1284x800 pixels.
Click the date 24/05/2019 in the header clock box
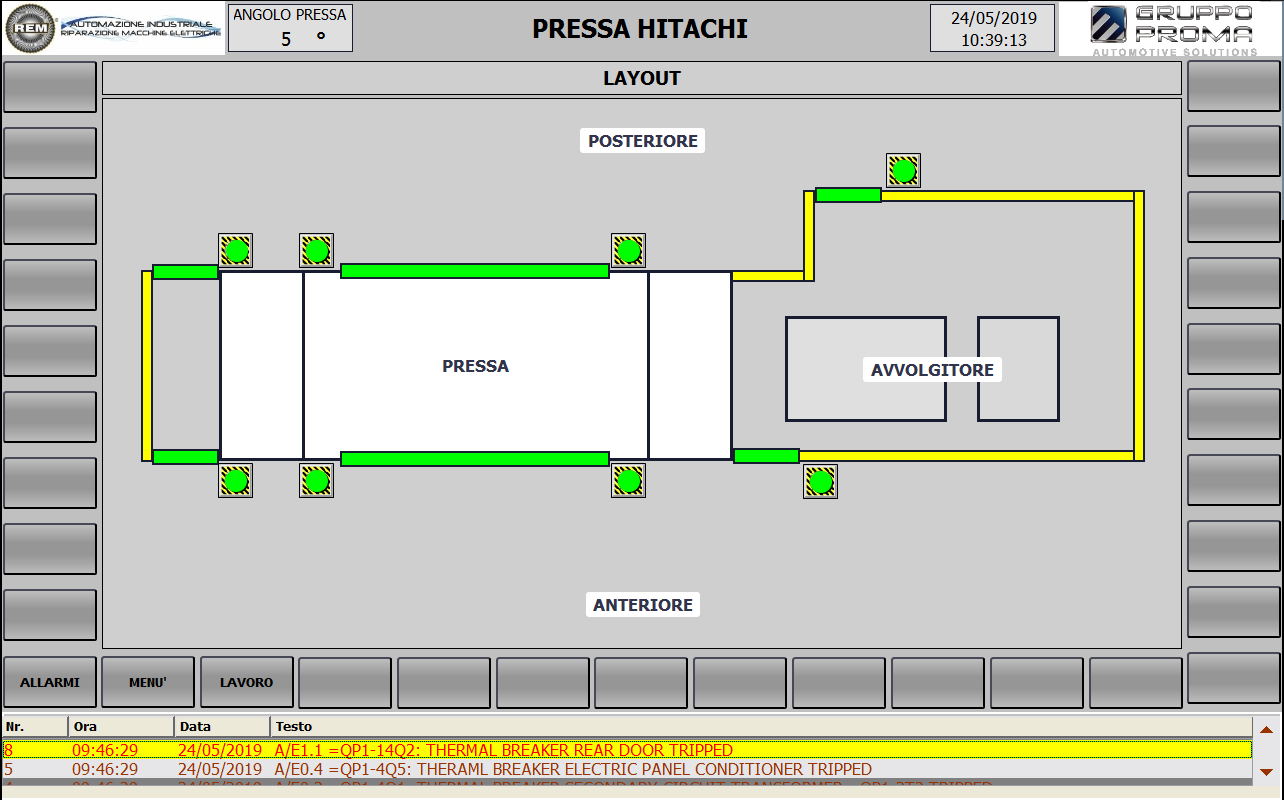993,18
